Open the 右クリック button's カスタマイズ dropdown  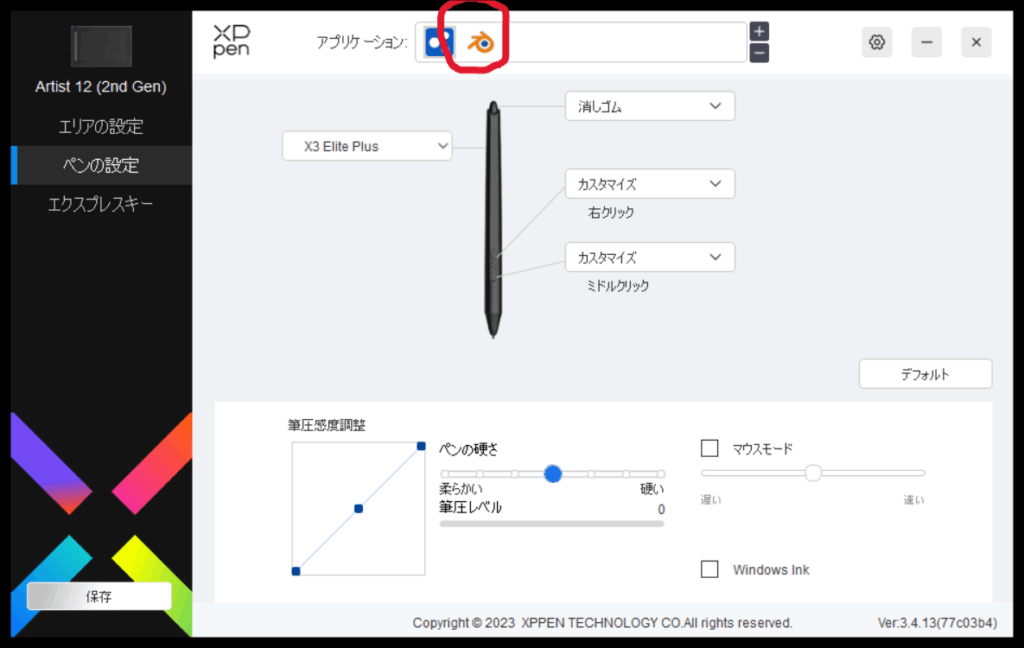click(650, 184)
